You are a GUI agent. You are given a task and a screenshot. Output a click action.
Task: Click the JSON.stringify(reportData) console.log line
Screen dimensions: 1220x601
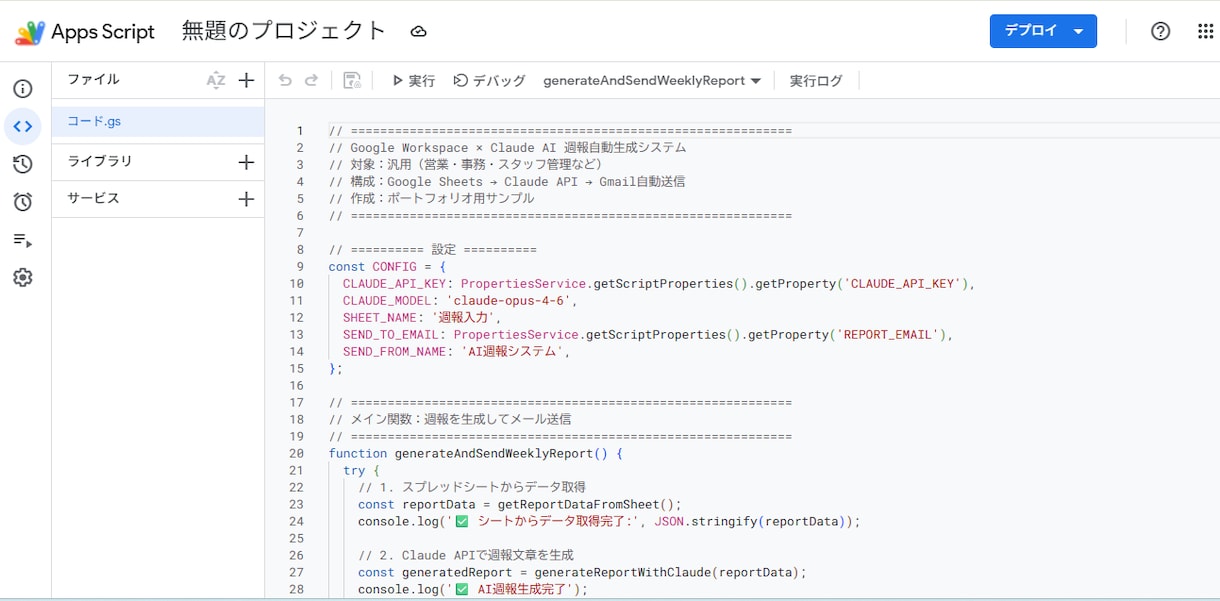[609, 522]
